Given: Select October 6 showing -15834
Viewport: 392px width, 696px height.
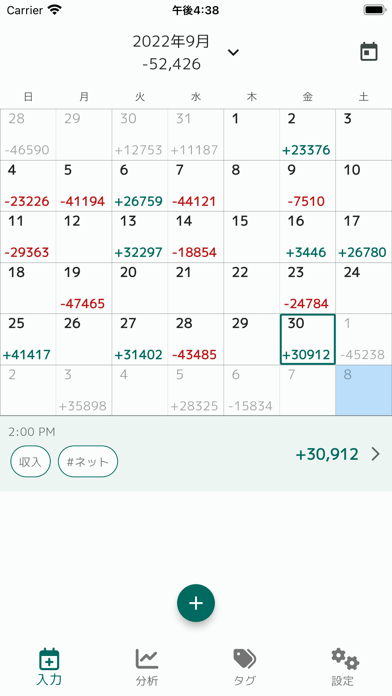Looking at the screenshot, I should 252,391.
